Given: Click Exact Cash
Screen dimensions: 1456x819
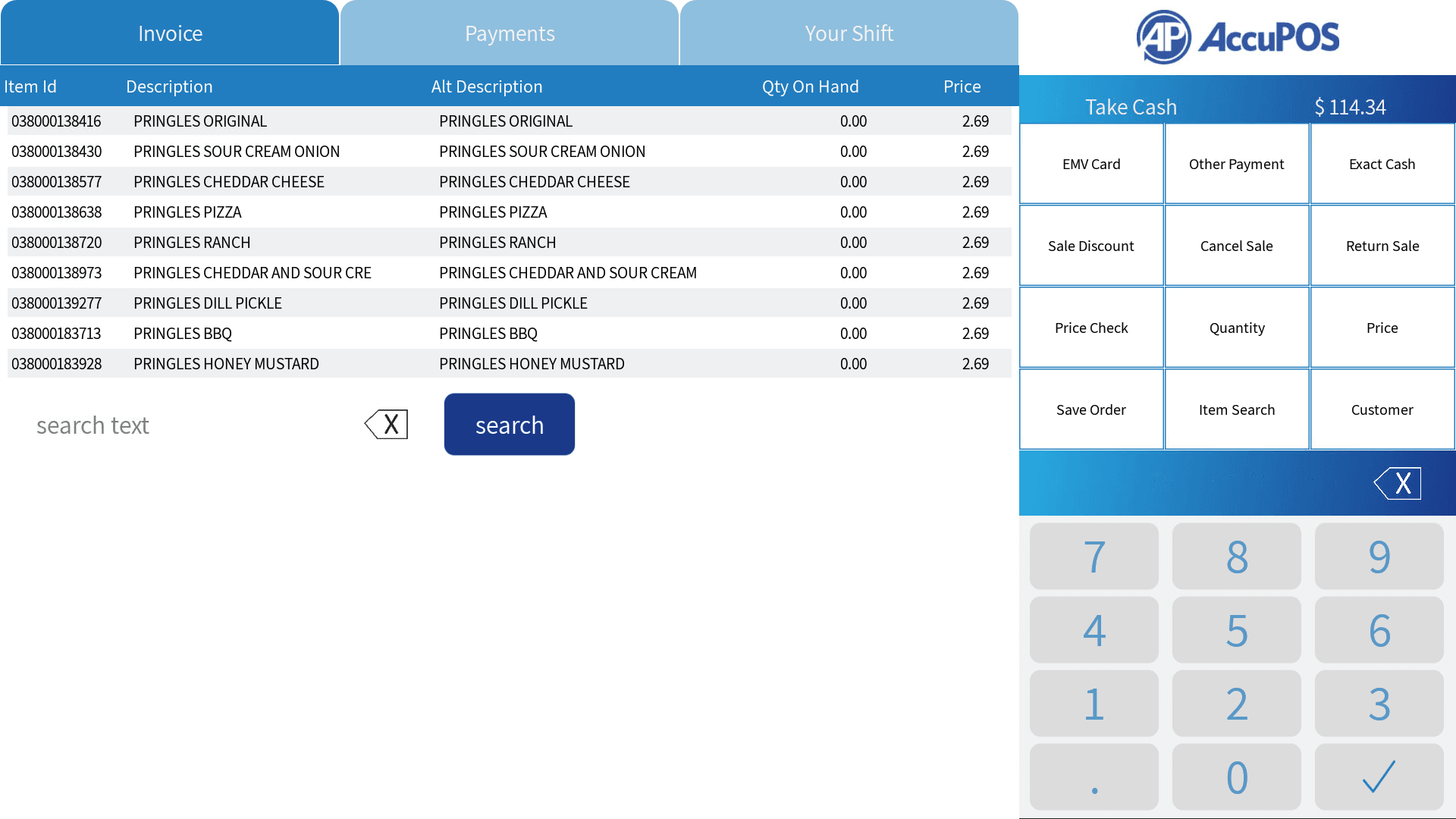Looking at the screenshot, I should pyautogui.click(x=1381, y=163).
